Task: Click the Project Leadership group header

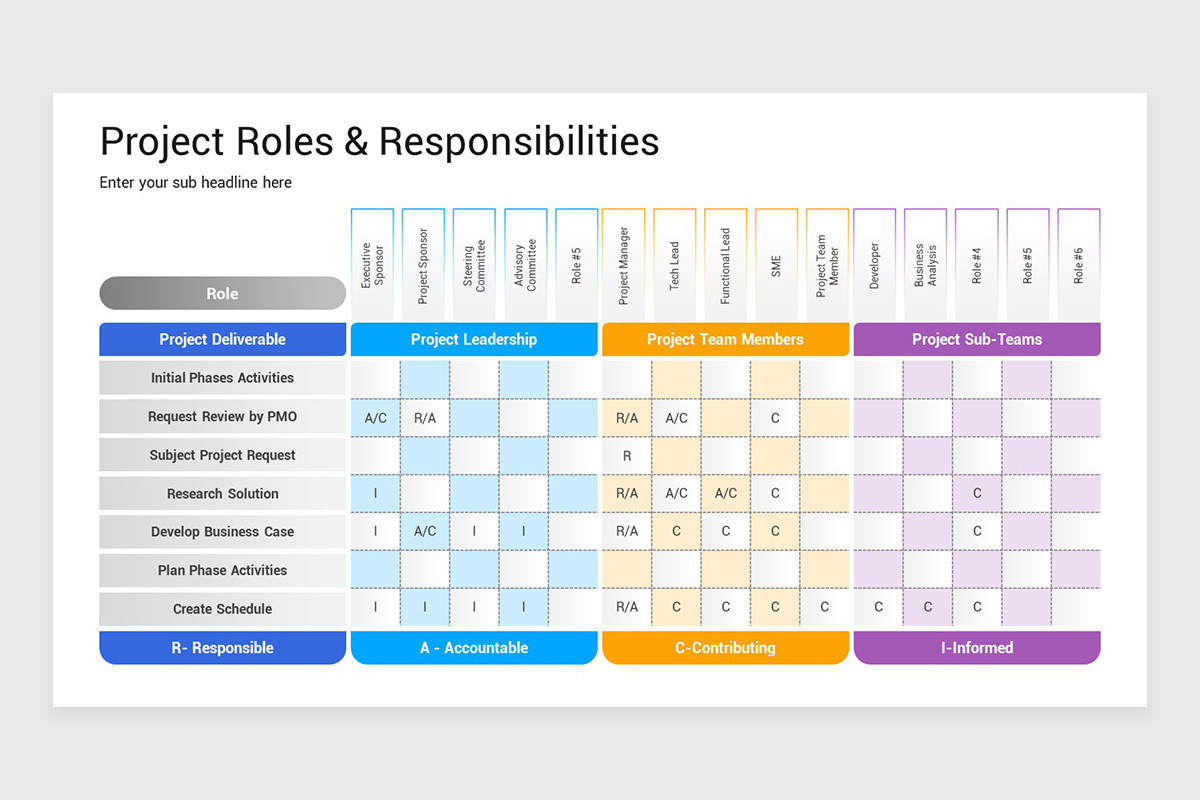Action: click(474, 339)
